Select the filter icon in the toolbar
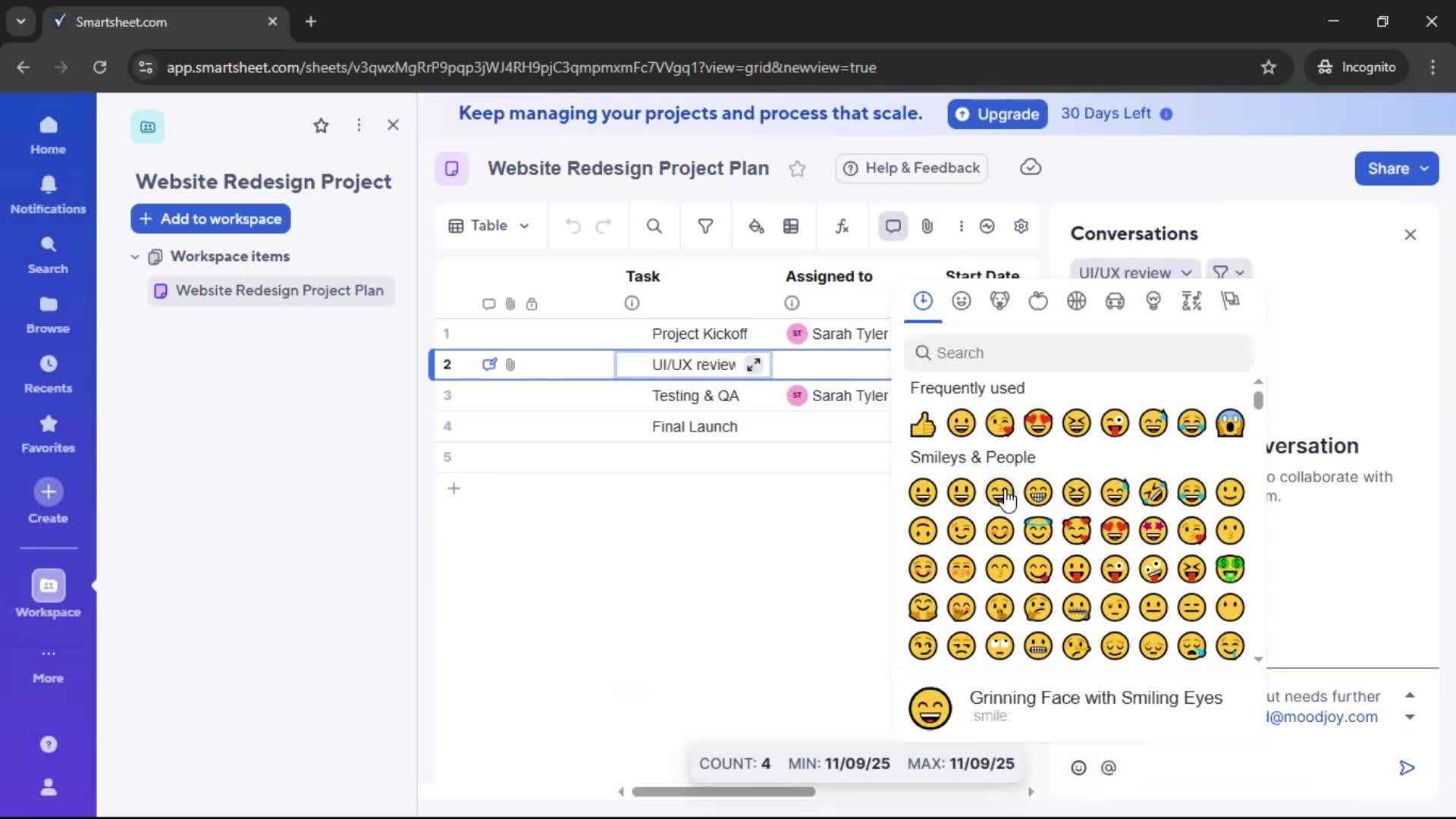The image size is (1456, 819). point(705,226)
